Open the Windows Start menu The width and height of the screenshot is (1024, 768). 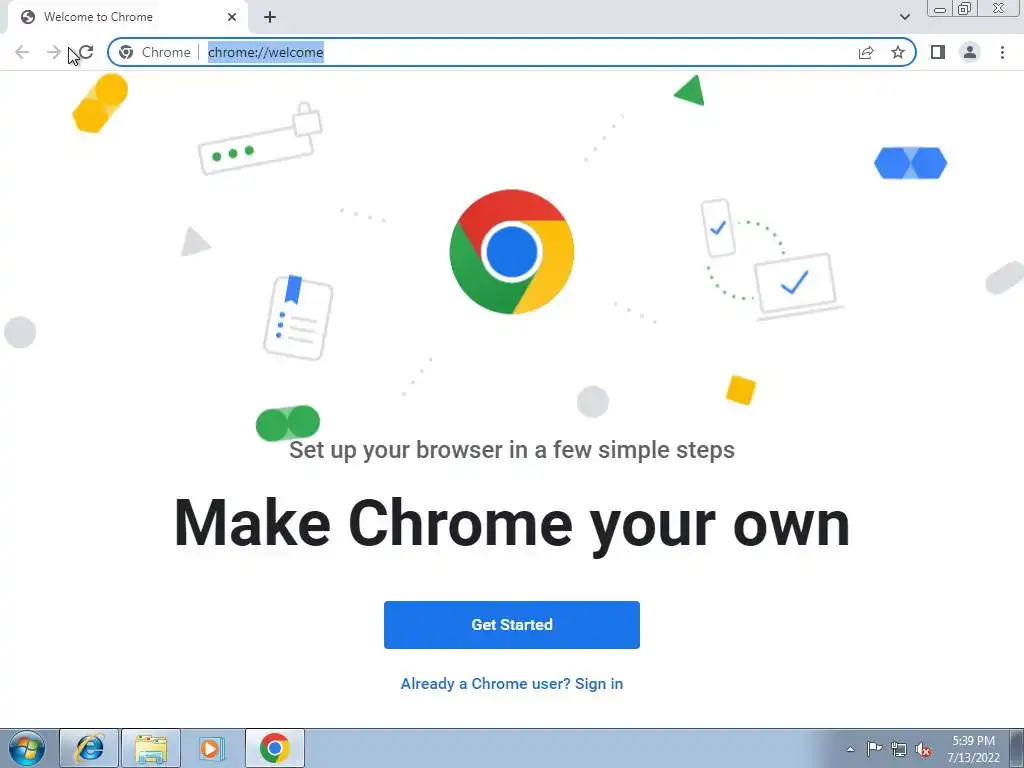point(27,748)
